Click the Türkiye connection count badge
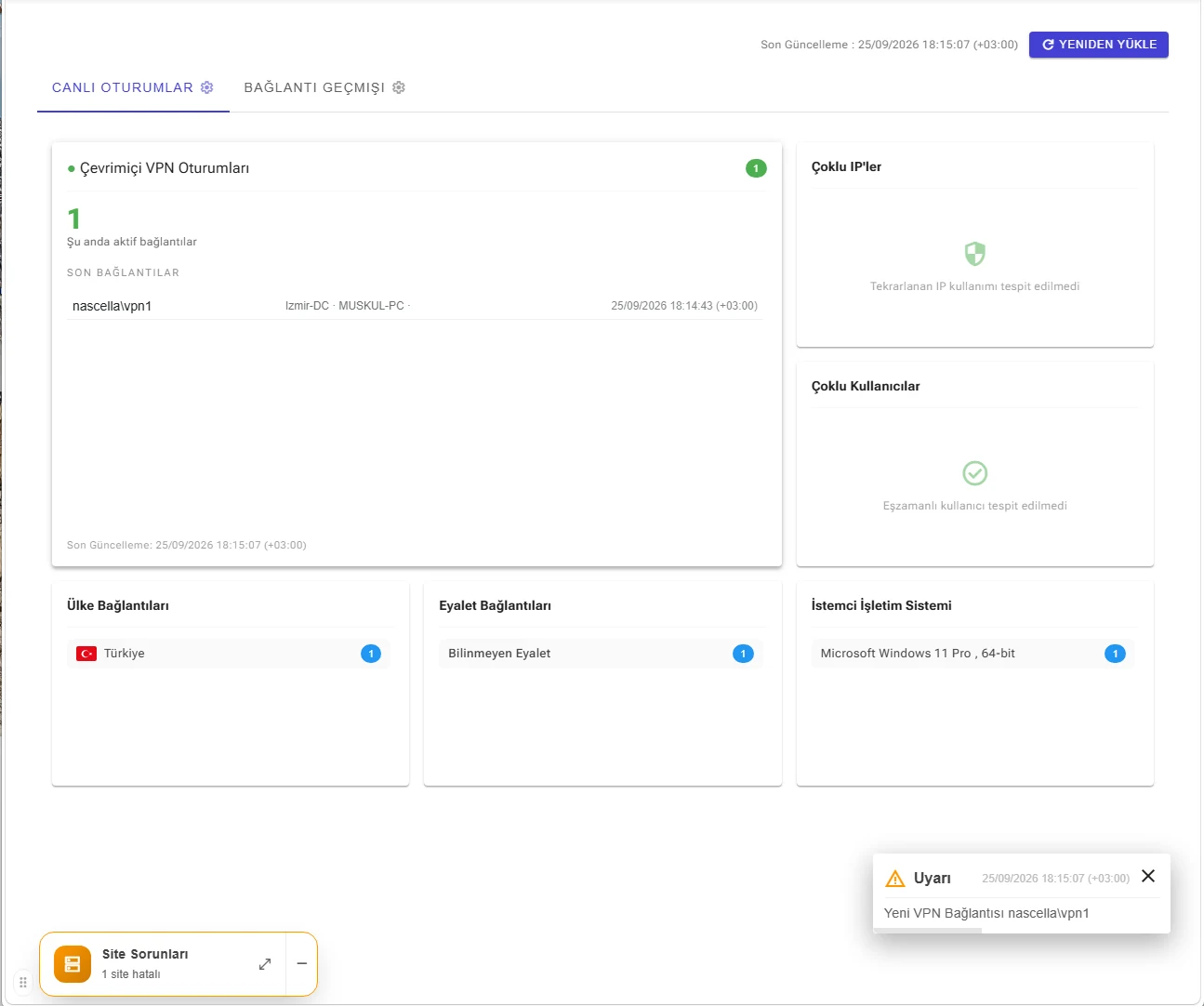 [x=371, y=654]
